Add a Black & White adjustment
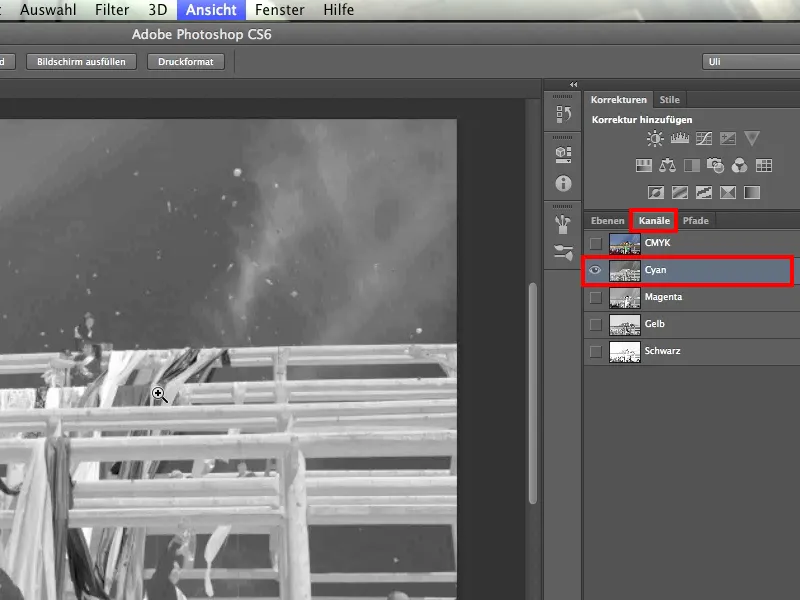Viewport: 800px width, 600px height. tap(692, 165)
